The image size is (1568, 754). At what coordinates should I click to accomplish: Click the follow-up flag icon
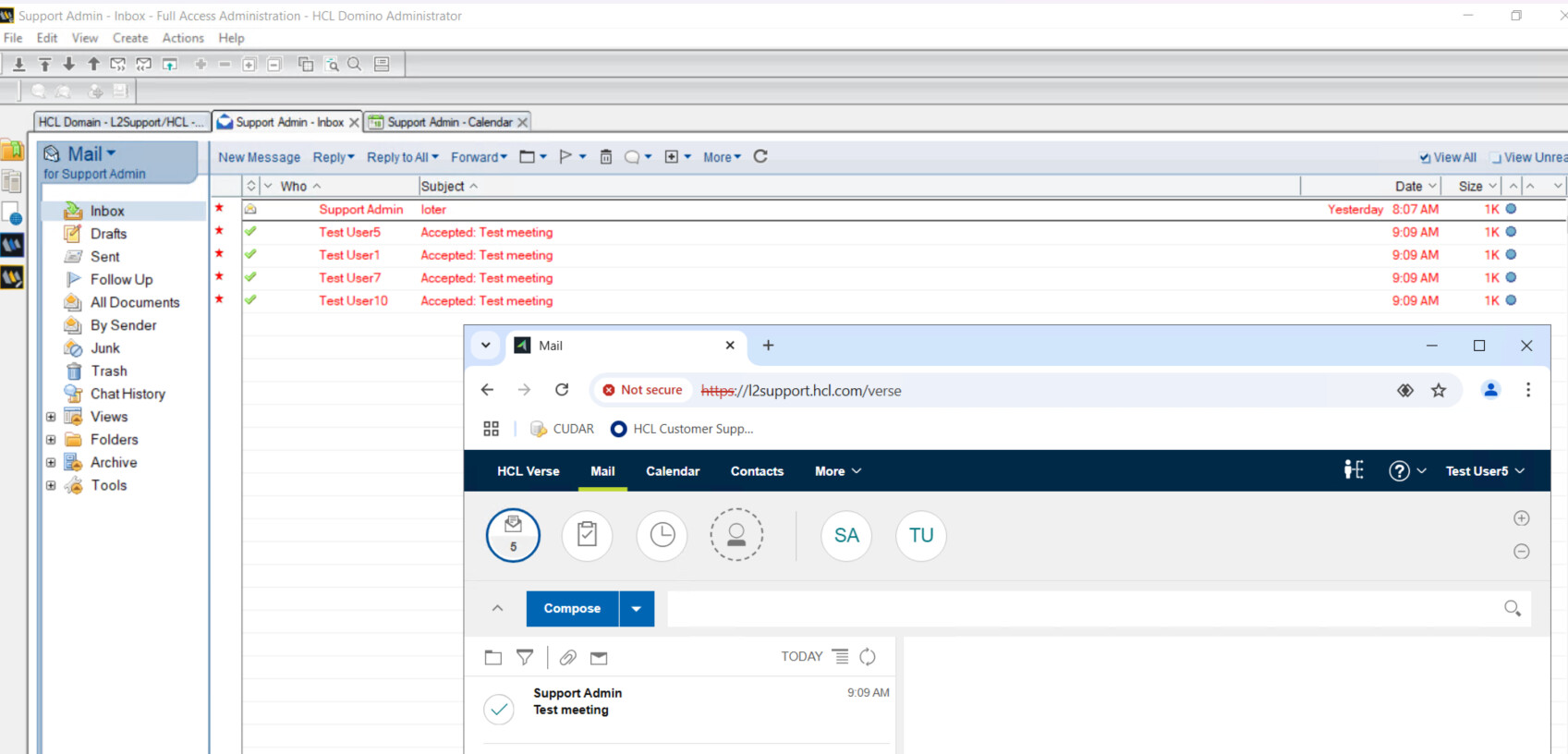point(566,157)
